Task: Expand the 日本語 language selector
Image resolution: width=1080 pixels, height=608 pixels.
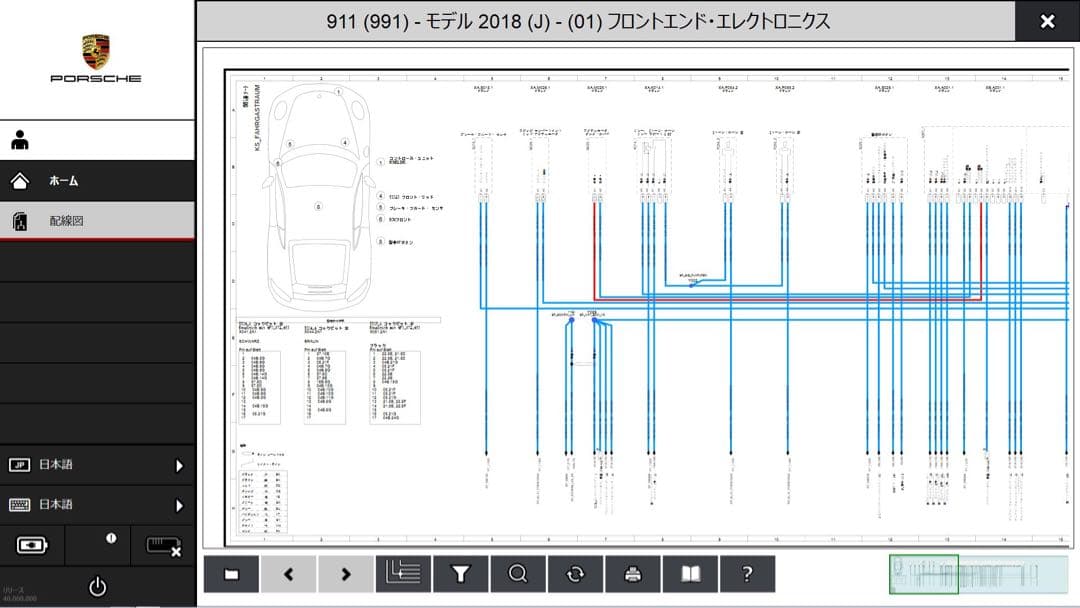Action: (97, 464)
